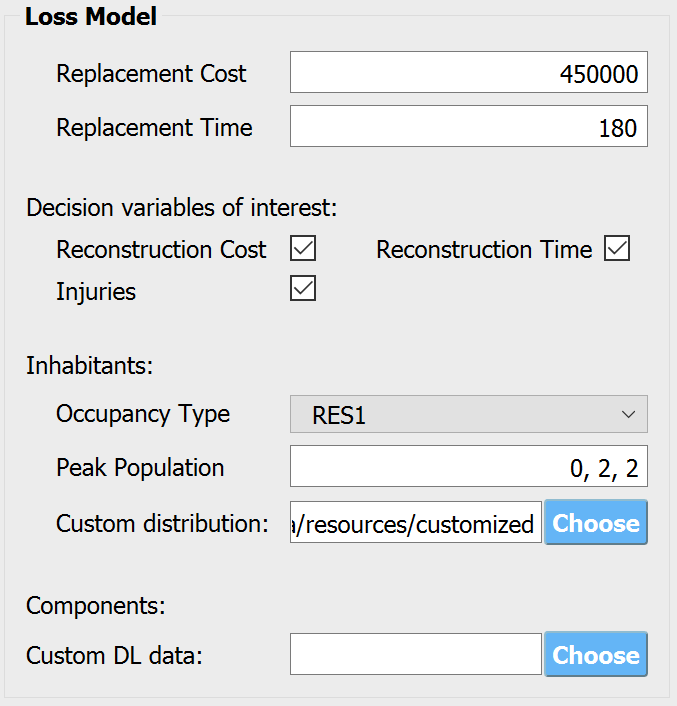Disable the Injuries checkbox

pyautogui.click(x=302, y=288)
